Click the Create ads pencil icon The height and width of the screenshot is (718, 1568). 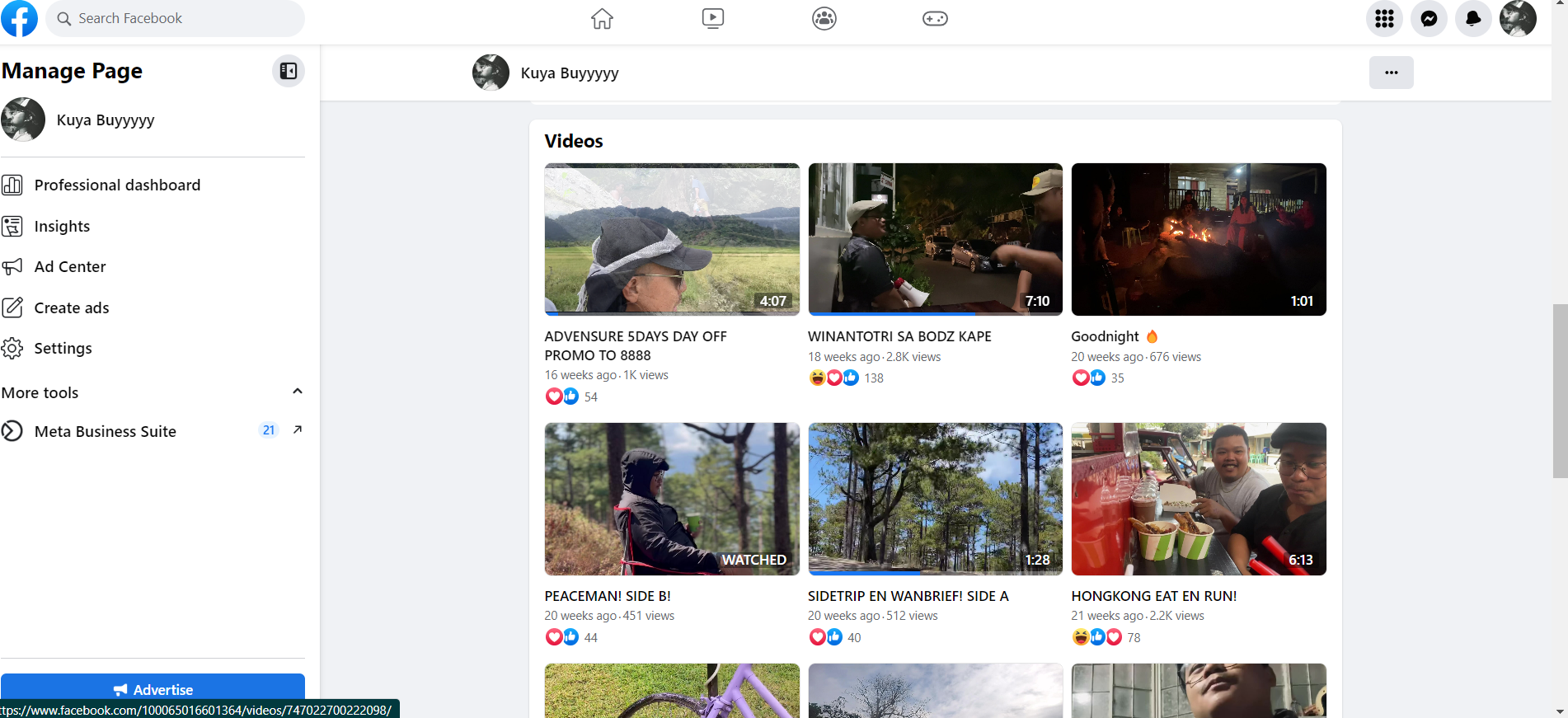coord(12,307)
